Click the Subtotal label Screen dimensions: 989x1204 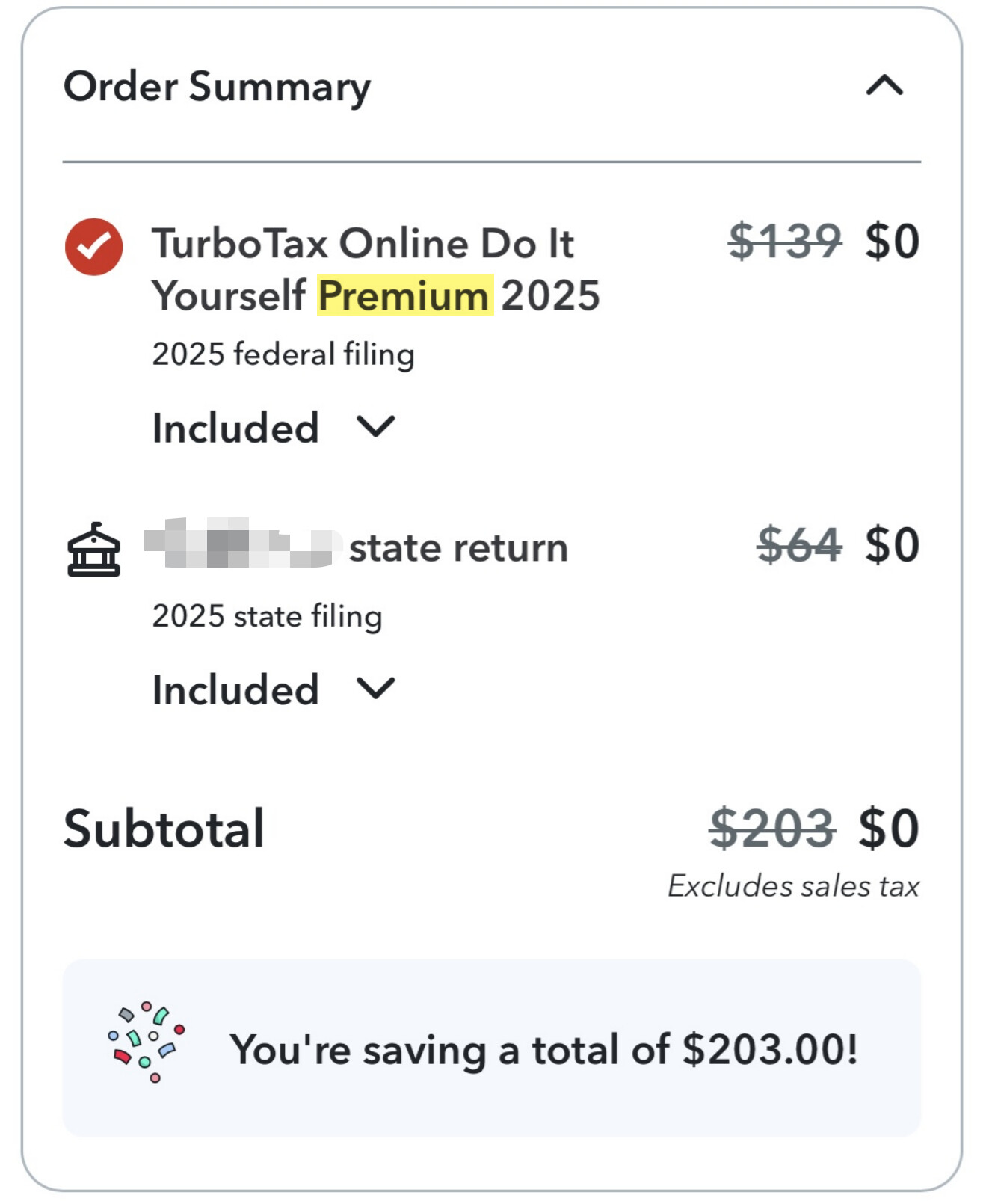[x=164, y=829]
